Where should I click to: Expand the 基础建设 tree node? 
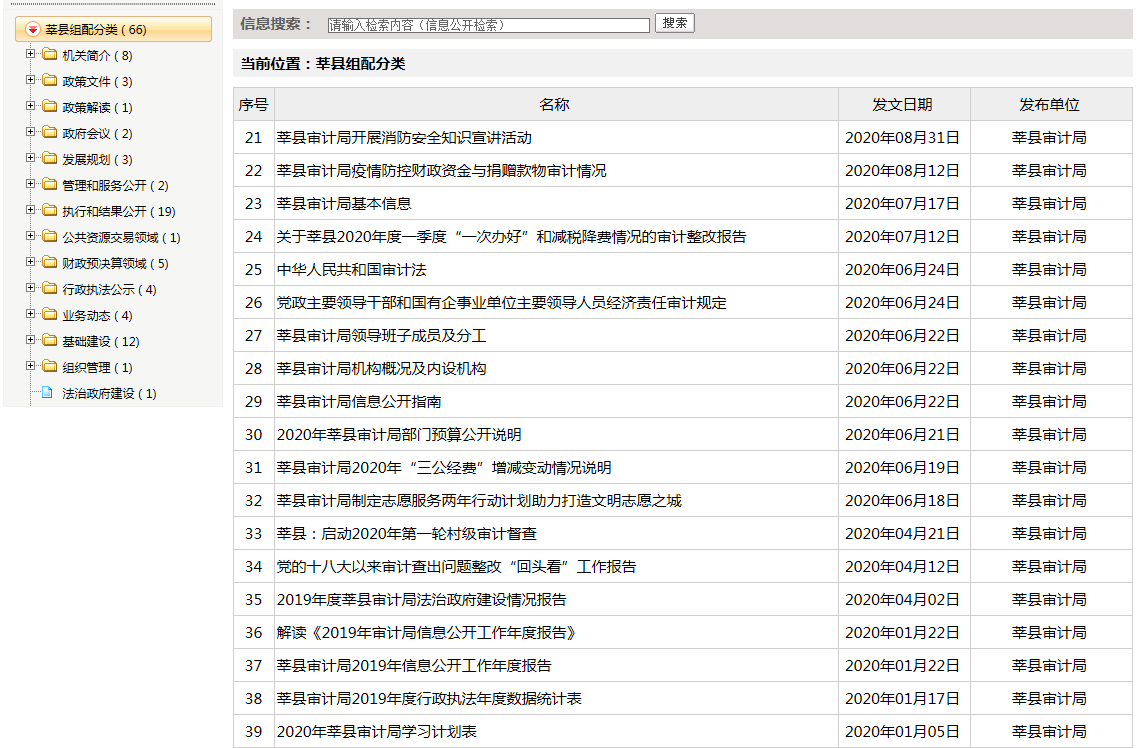(x=30, y=341)
